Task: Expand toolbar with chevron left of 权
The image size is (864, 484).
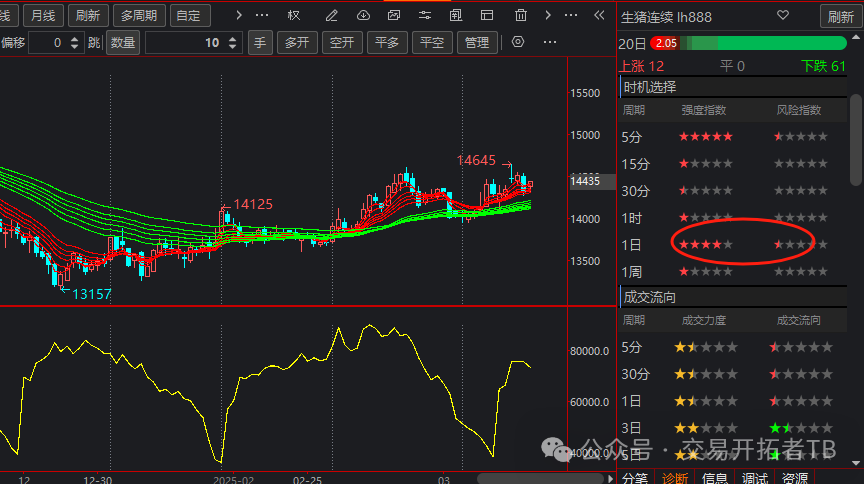Action: pos(239,15)
